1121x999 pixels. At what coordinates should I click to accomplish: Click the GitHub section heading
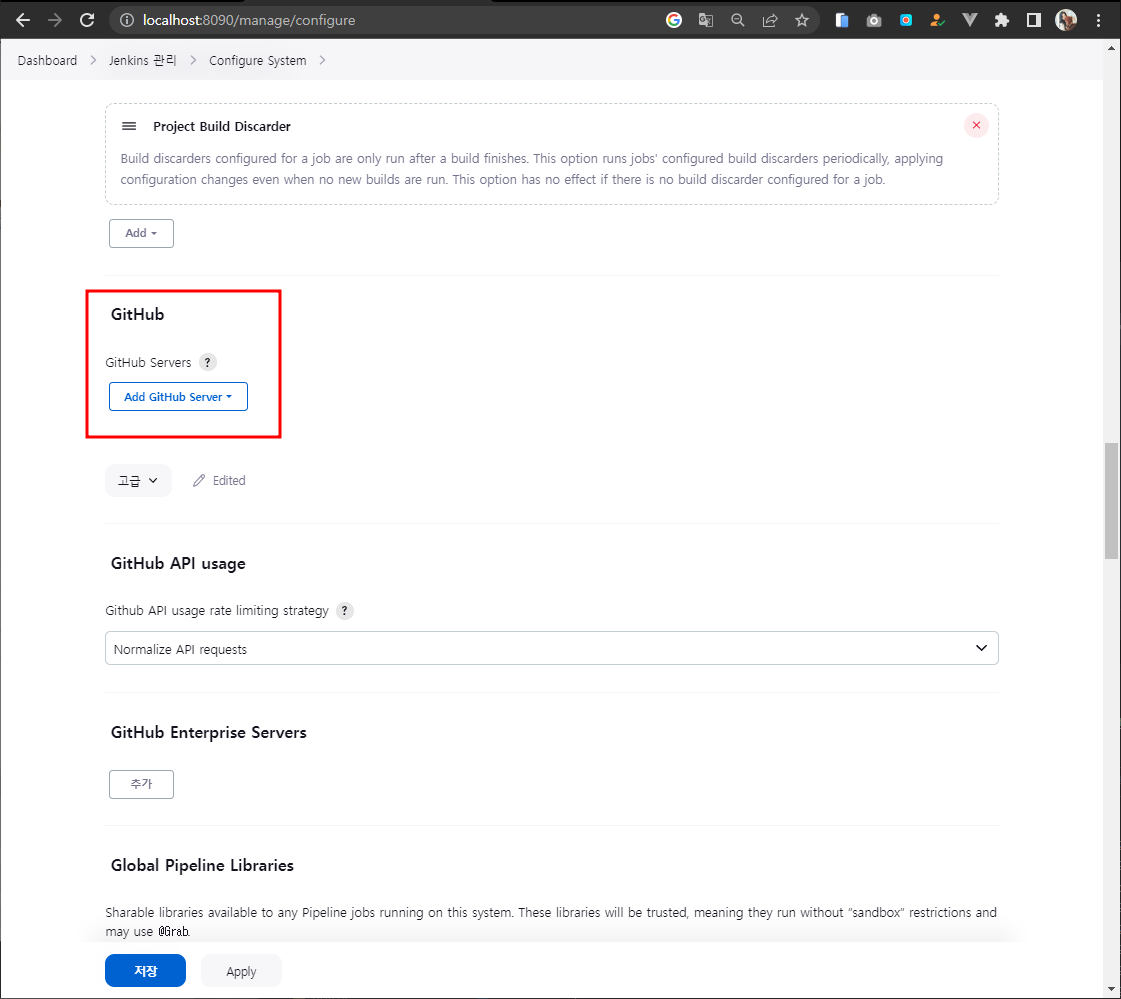click(137, 315)
